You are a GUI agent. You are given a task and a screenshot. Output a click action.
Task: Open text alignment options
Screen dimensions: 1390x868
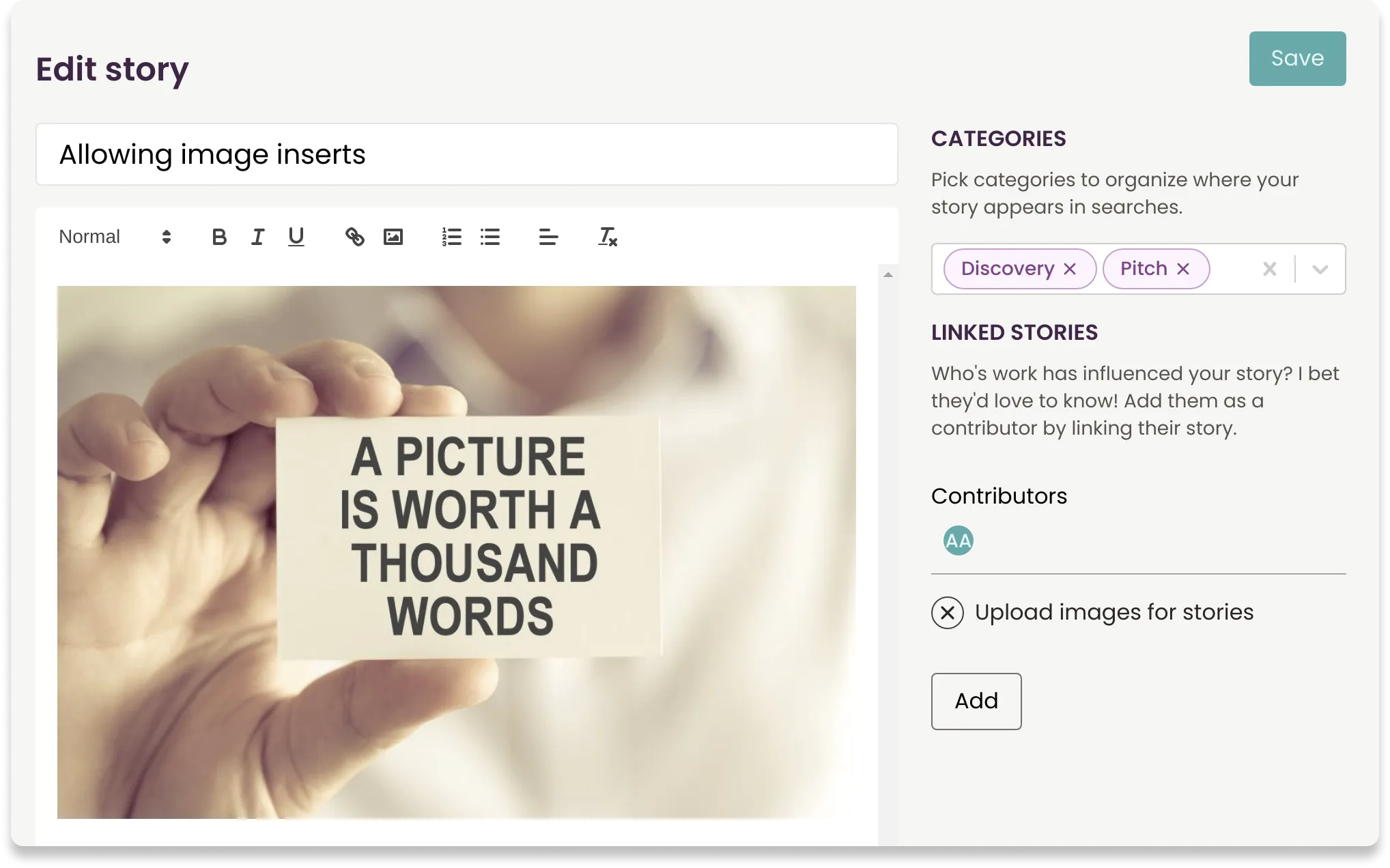[548, 237]
